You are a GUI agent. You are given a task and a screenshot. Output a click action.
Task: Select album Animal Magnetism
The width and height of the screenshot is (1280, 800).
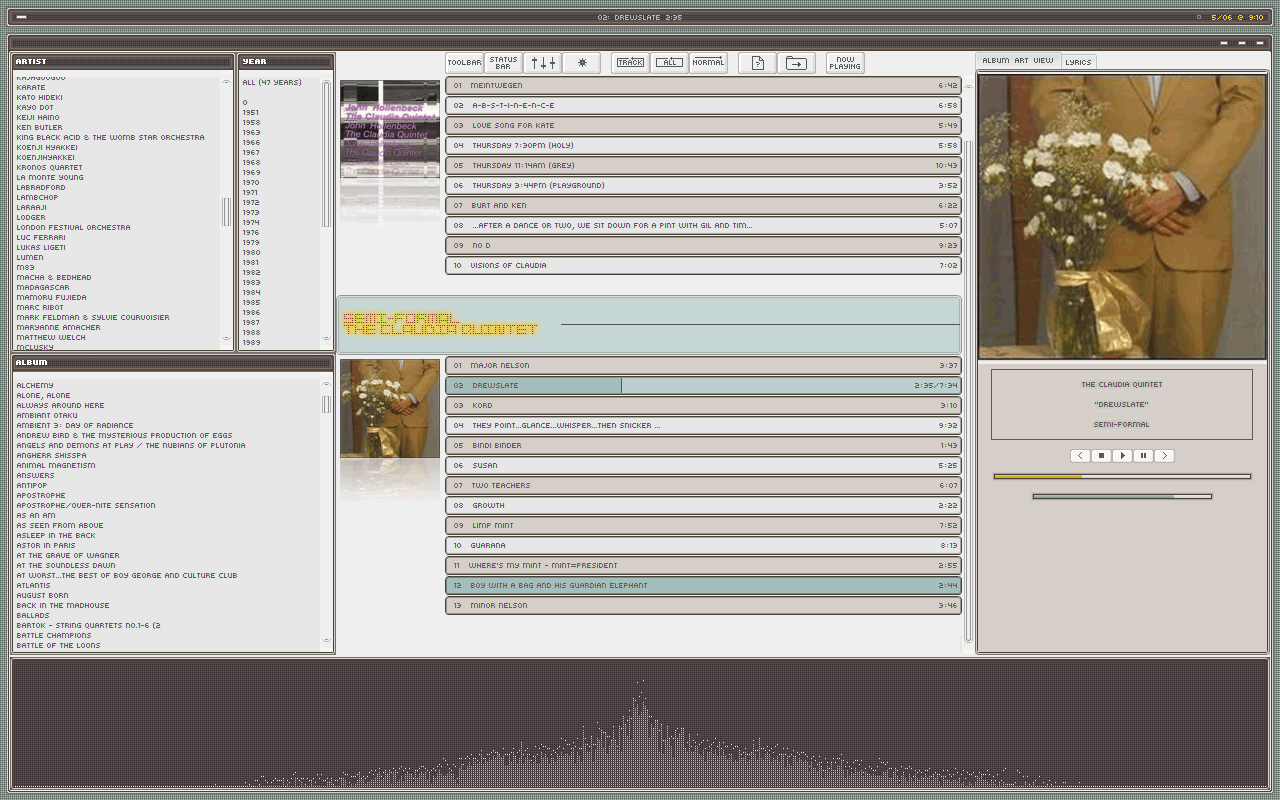56,465
